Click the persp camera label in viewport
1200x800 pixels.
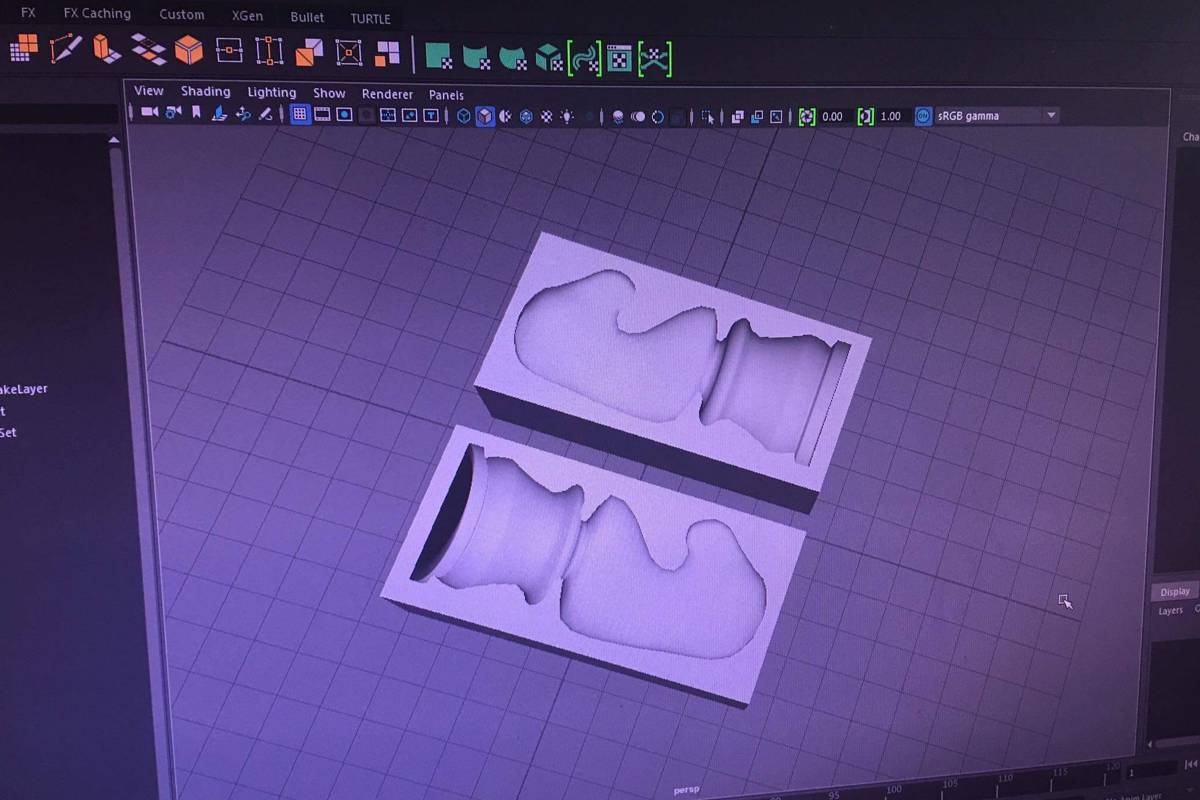[686, 789]
